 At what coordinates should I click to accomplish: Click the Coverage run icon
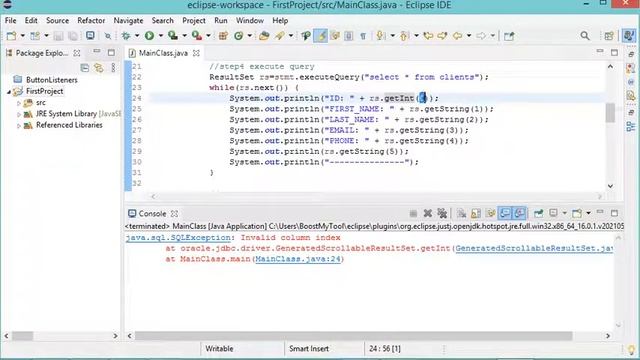[x=173, y=36]
